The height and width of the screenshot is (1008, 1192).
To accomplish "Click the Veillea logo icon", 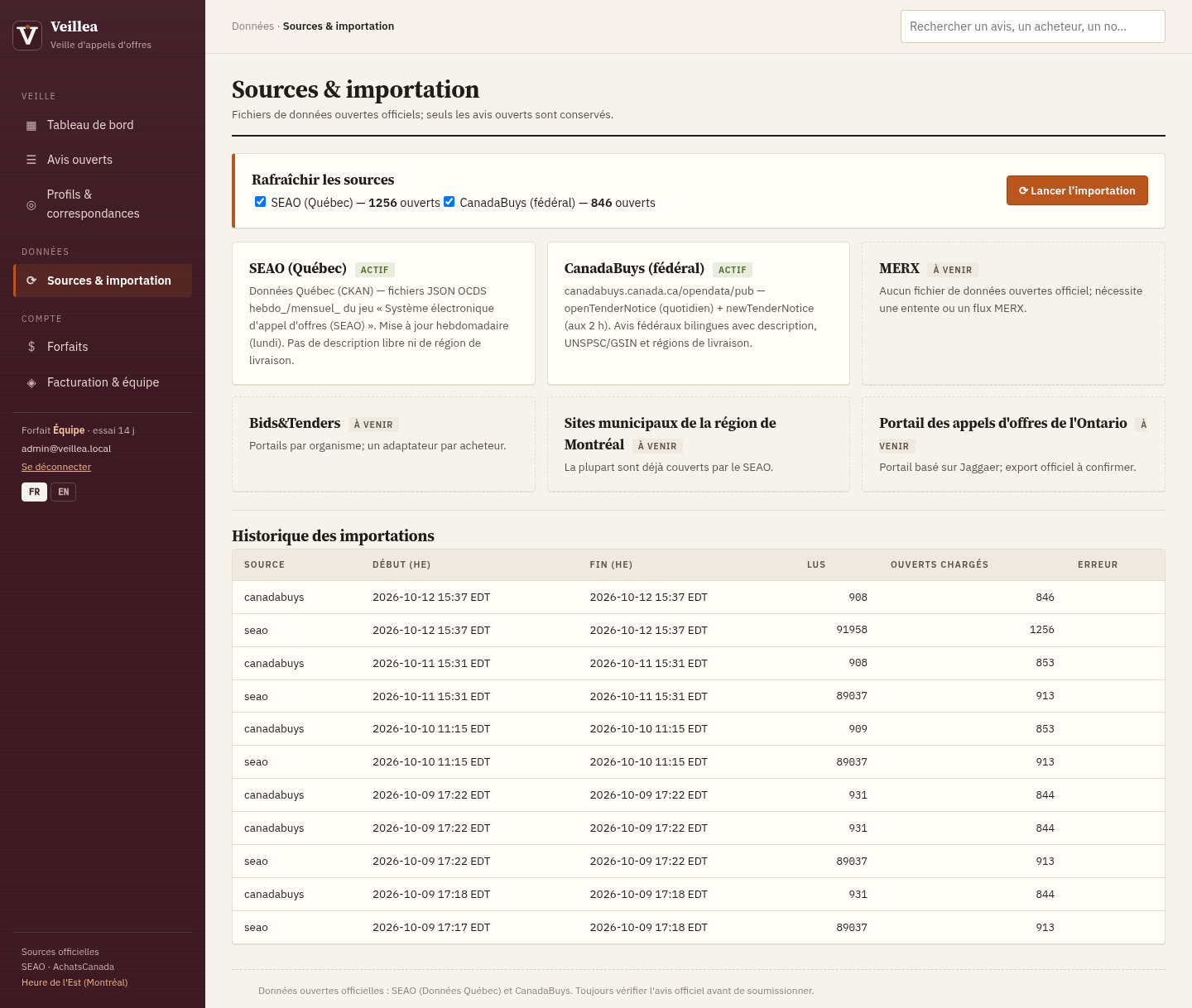I will (x=27, y=36).
